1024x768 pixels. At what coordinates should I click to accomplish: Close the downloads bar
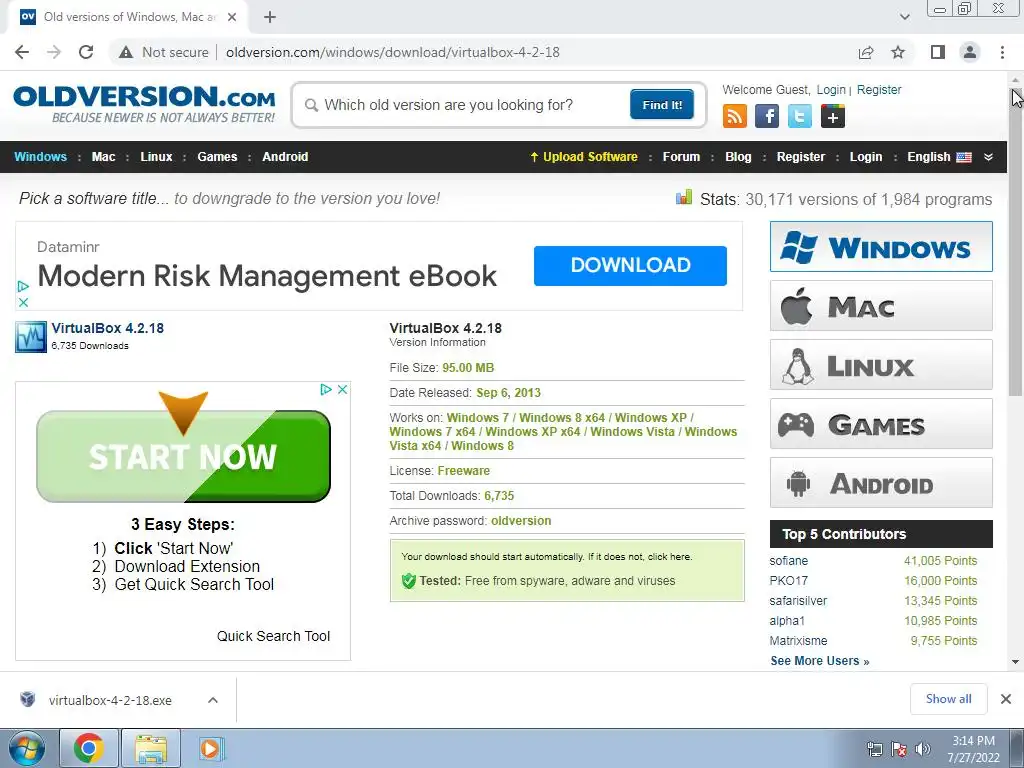click(x=1006, y=699)
